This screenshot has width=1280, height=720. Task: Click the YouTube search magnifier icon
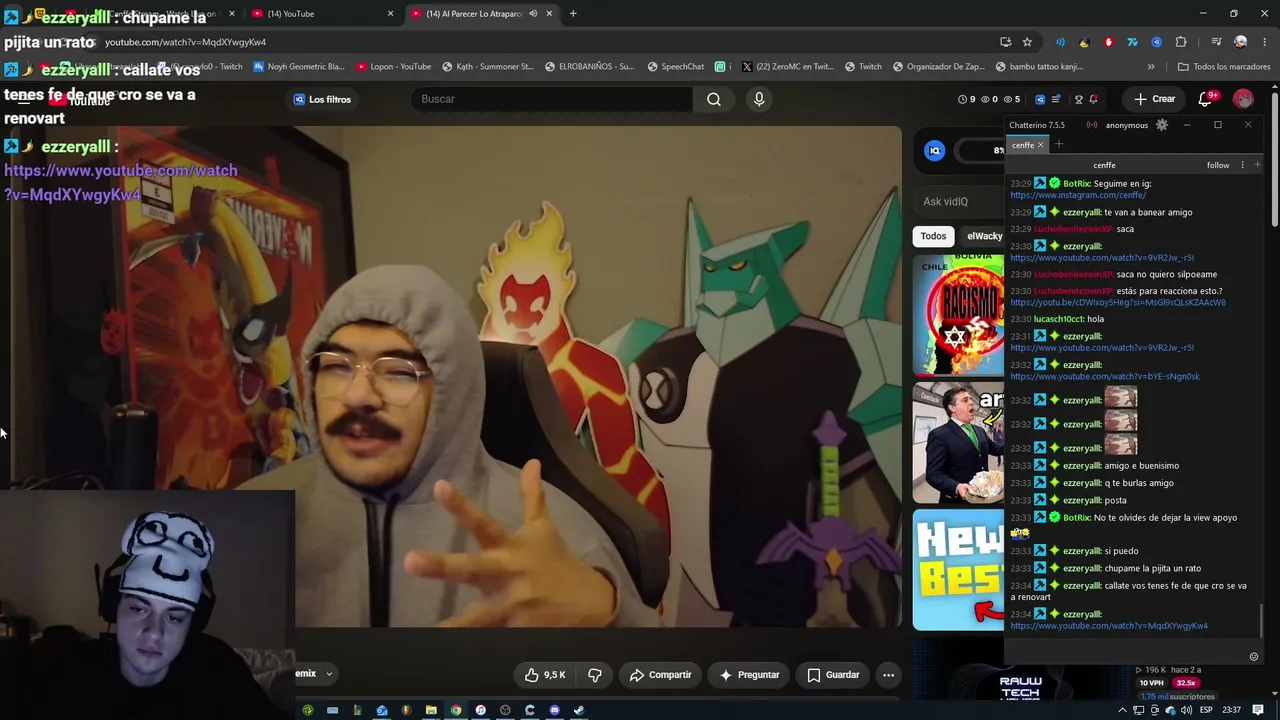point(714,99)
